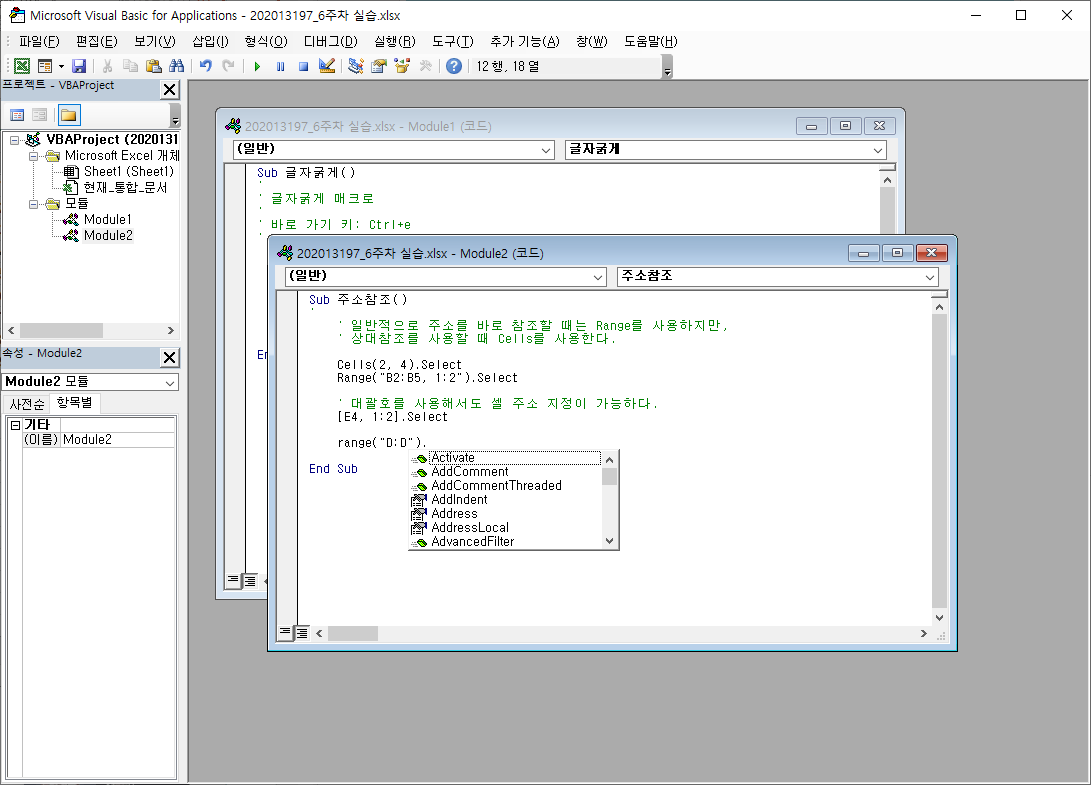Open the Properties Window icon
1091x785 pixels.
[379, 66]
